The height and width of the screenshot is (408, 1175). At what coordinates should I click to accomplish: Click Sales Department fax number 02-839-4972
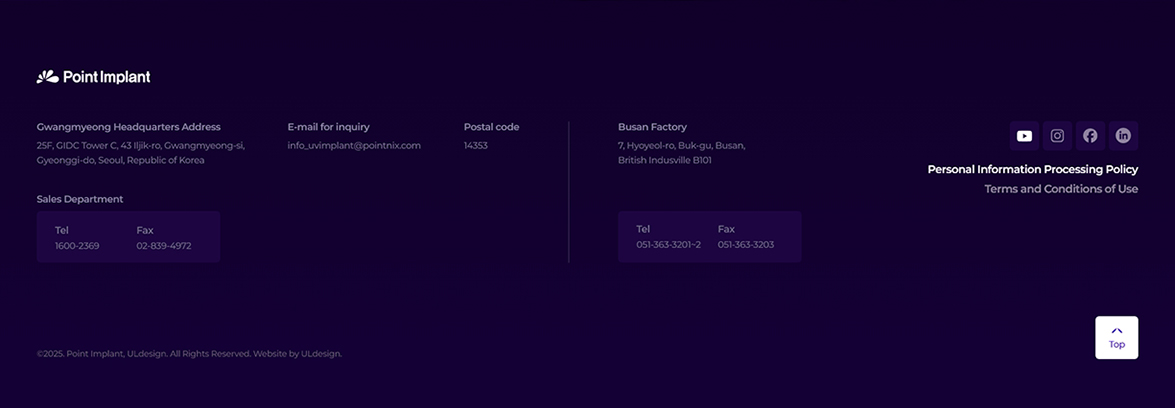pos(164,245)
